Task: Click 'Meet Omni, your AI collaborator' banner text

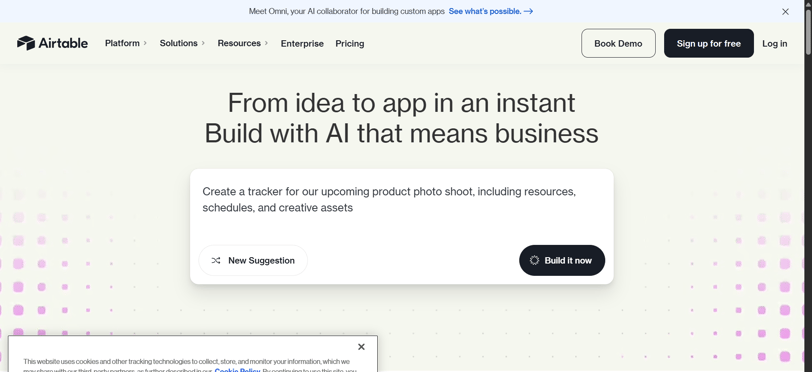Action: pyautogui.click(x=346, y=11)
